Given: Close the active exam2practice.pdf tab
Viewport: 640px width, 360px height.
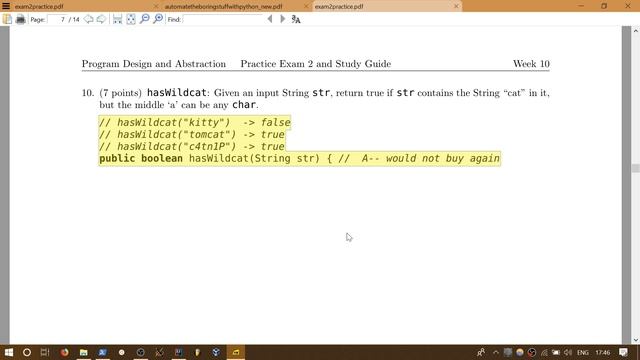Looking at the screenshot, I should (x=456, y=6).
